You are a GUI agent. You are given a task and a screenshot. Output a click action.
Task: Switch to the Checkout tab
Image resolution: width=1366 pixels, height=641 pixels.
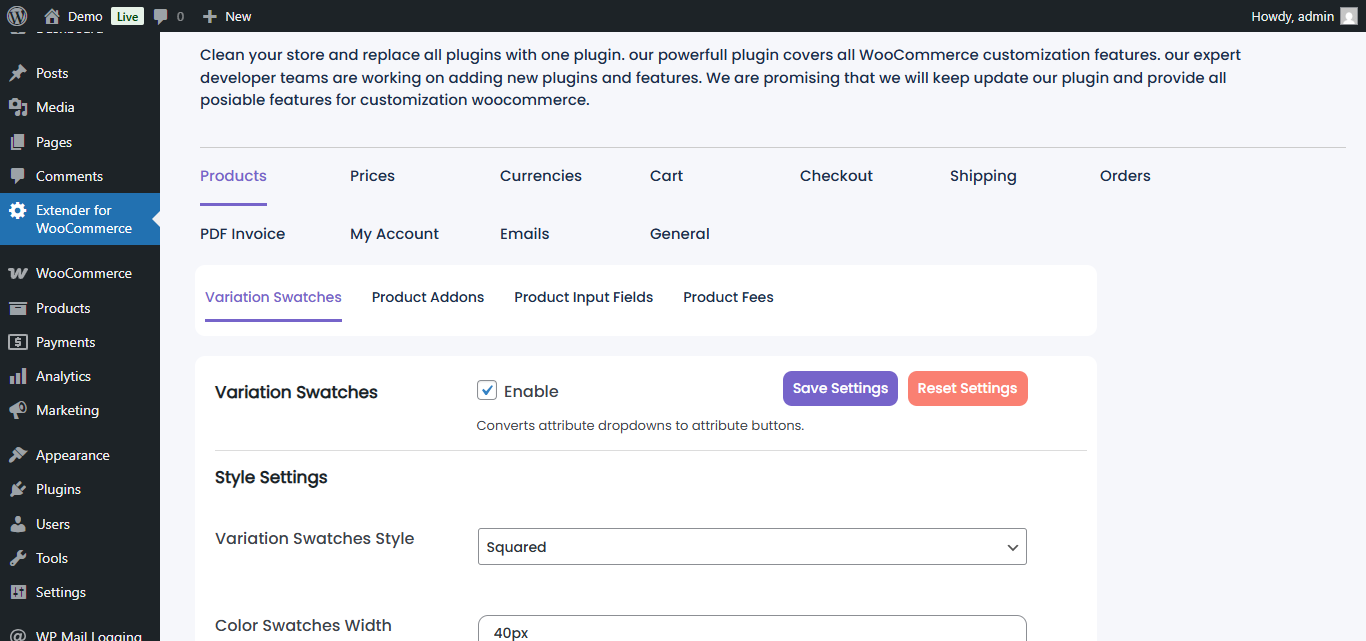836,176
